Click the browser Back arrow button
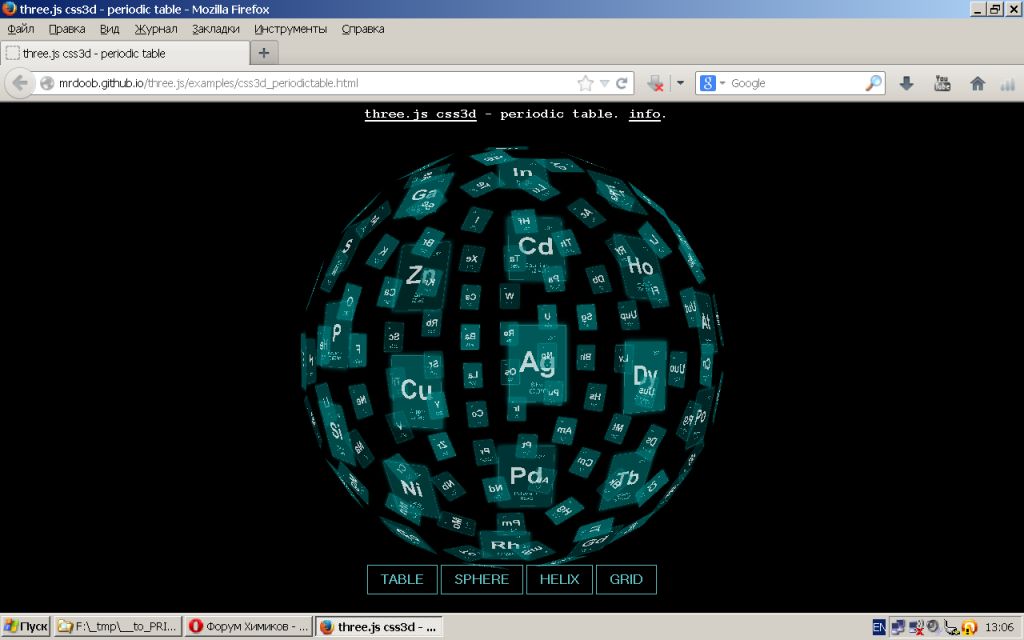Screen dimensions: 1024x640 (20, 83)
